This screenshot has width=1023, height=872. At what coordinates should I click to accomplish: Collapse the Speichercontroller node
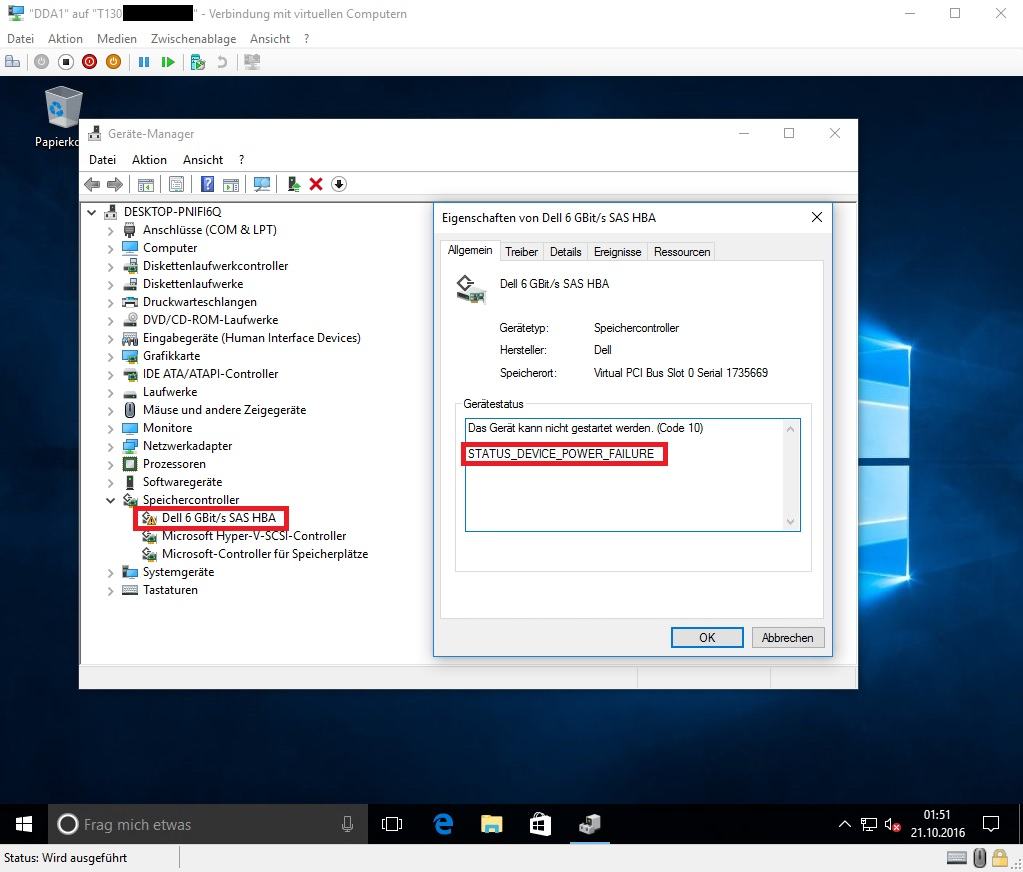[110, 500]
